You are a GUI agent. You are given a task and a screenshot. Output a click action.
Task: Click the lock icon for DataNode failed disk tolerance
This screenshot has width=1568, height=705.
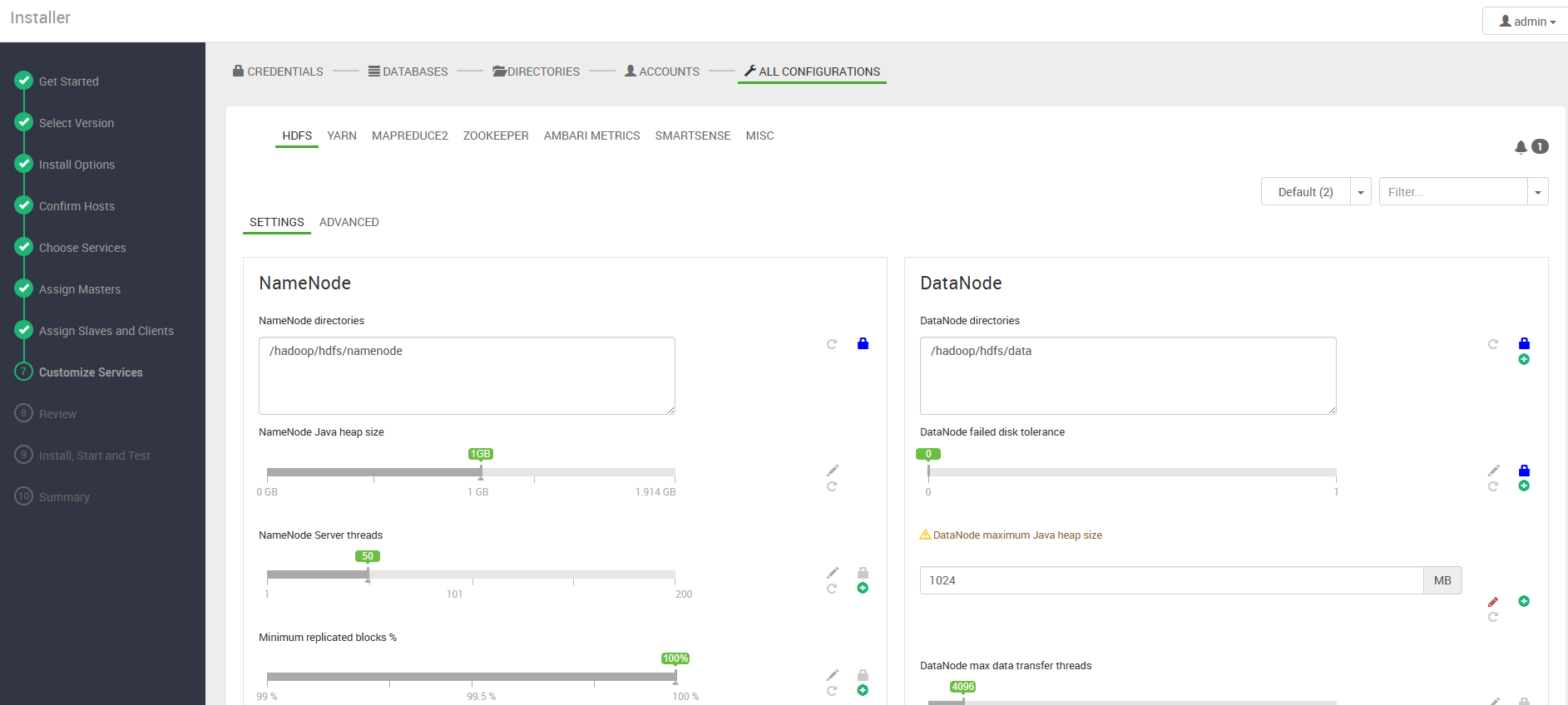tap(1524, 471)
